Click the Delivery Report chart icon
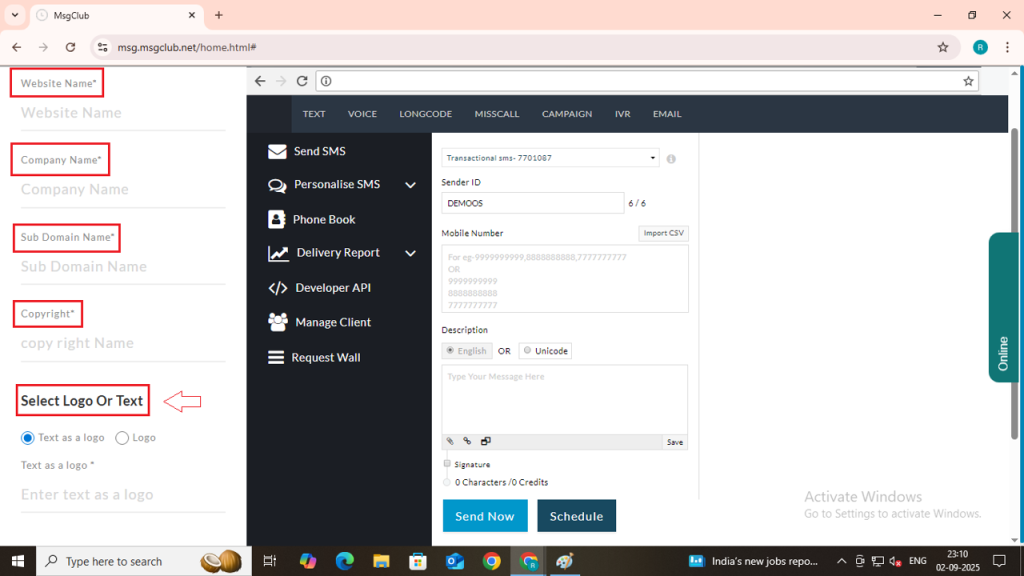 (278, 253)
